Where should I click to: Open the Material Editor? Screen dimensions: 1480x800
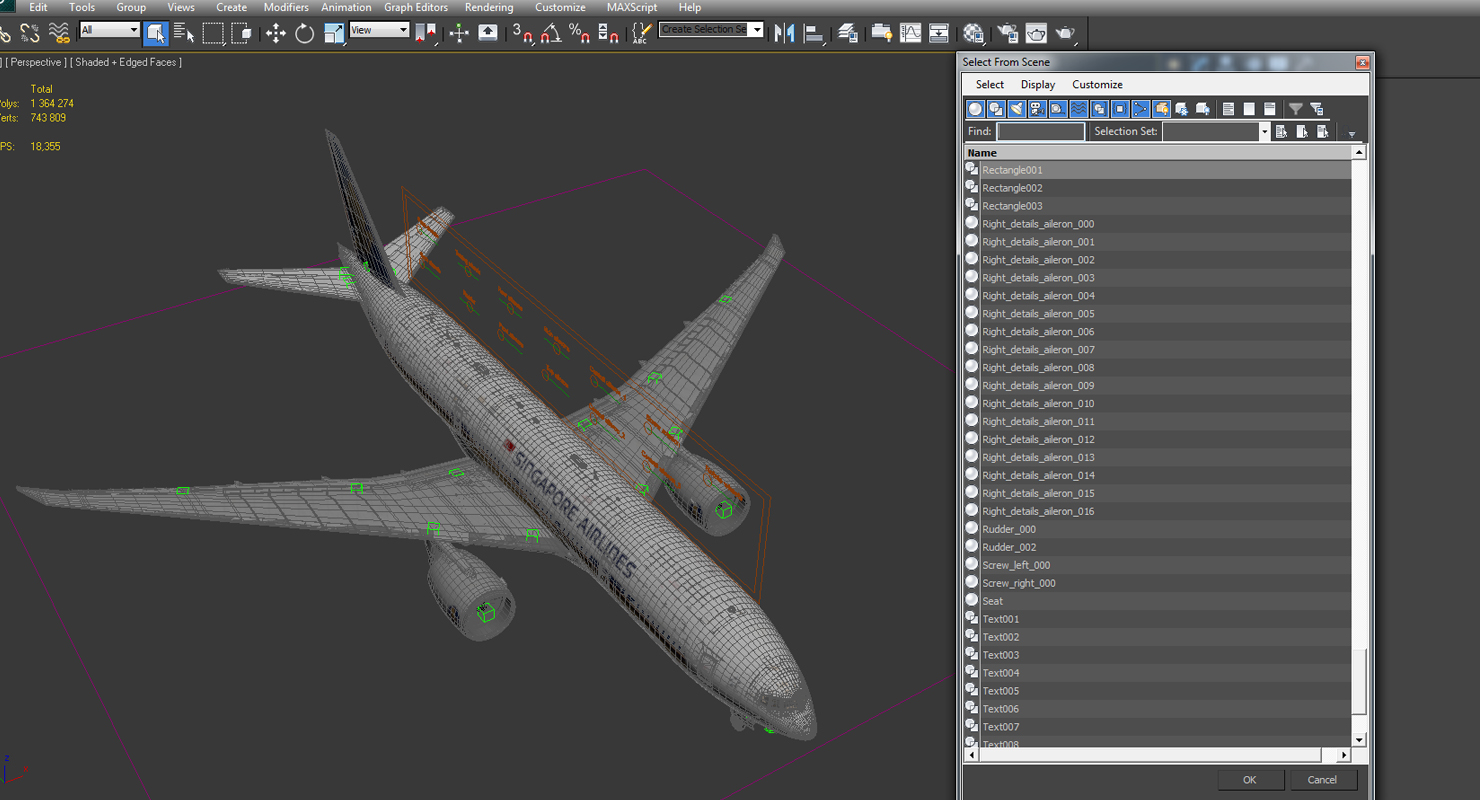(x=973, y=33)
